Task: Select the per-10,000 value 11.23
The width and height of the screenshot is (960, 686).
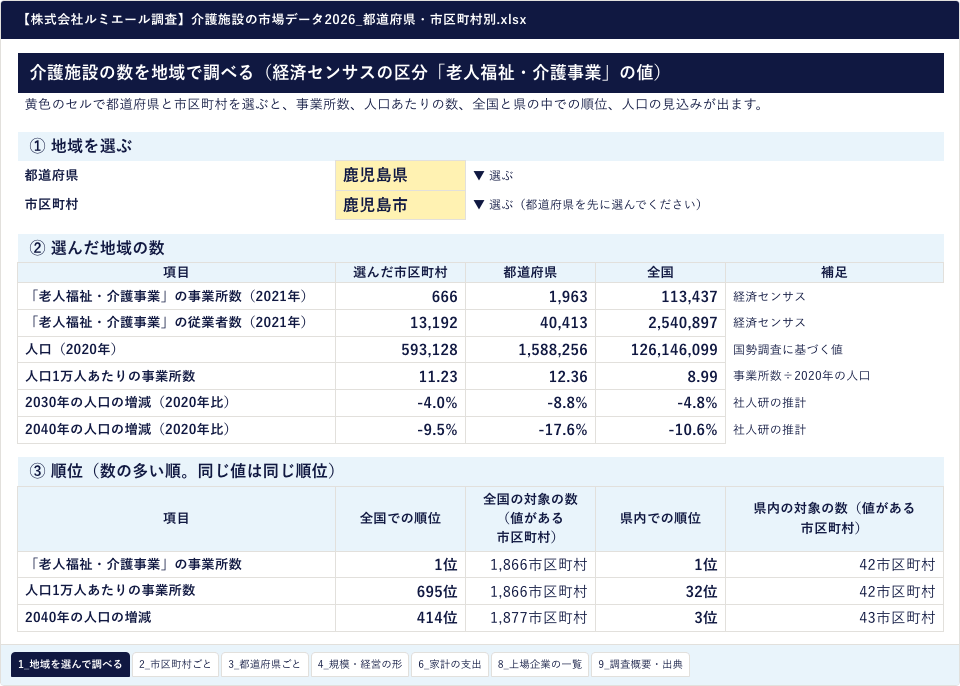Action: click(400, 376)
